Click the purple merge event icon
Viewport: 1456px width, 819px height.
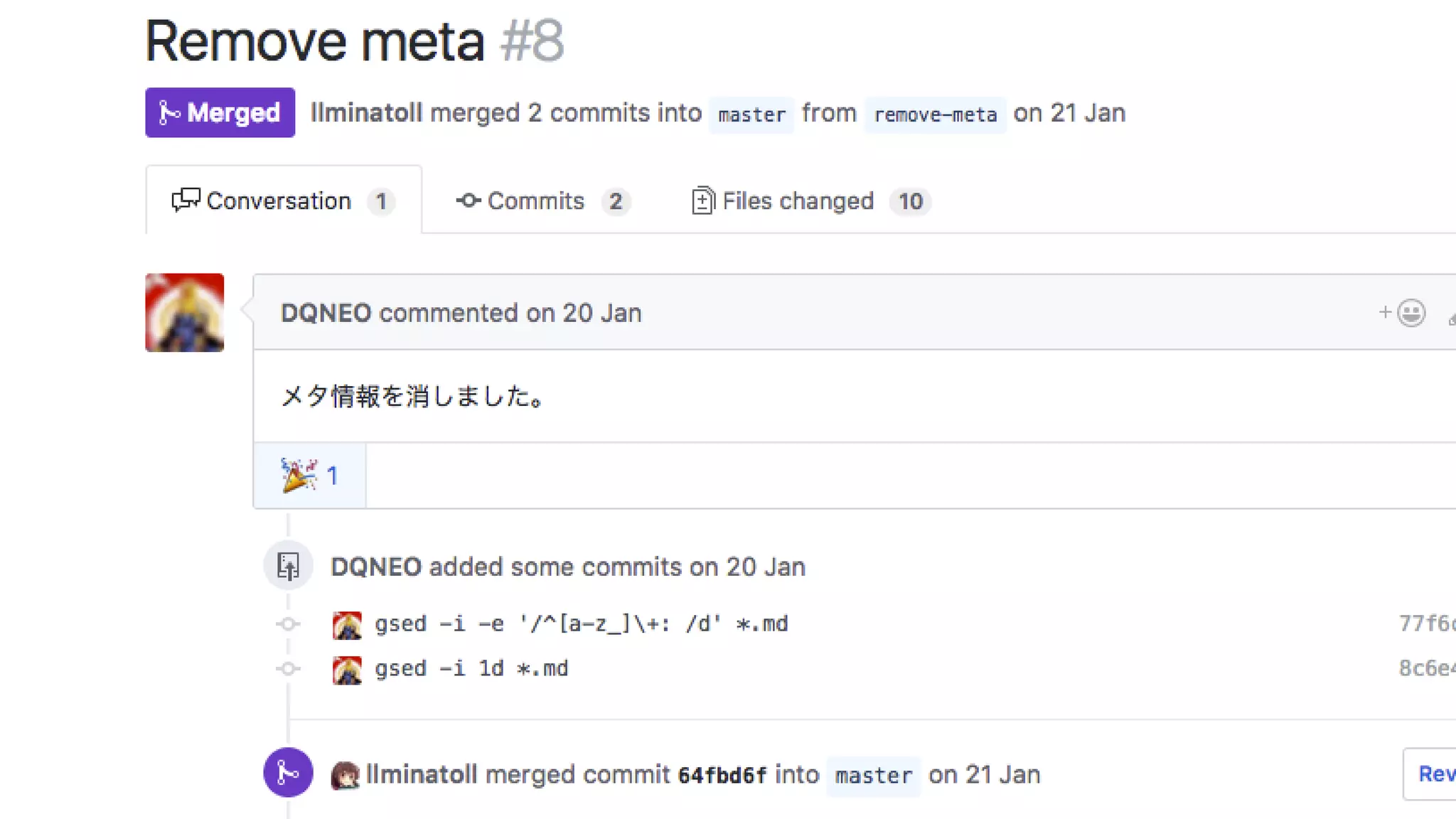pyautogui.click(x=288, y=773)
